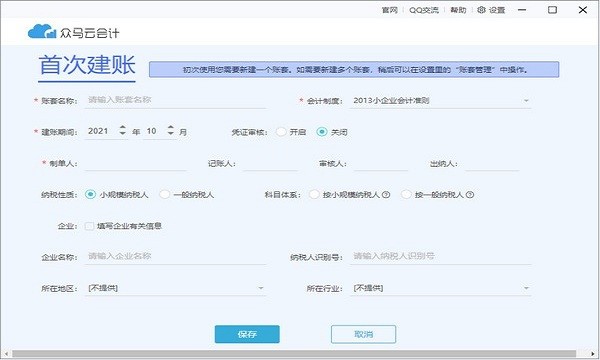Increase the year stepper up arrow
This screenshot has height=360, width=600.
click(x=122, y=127)
